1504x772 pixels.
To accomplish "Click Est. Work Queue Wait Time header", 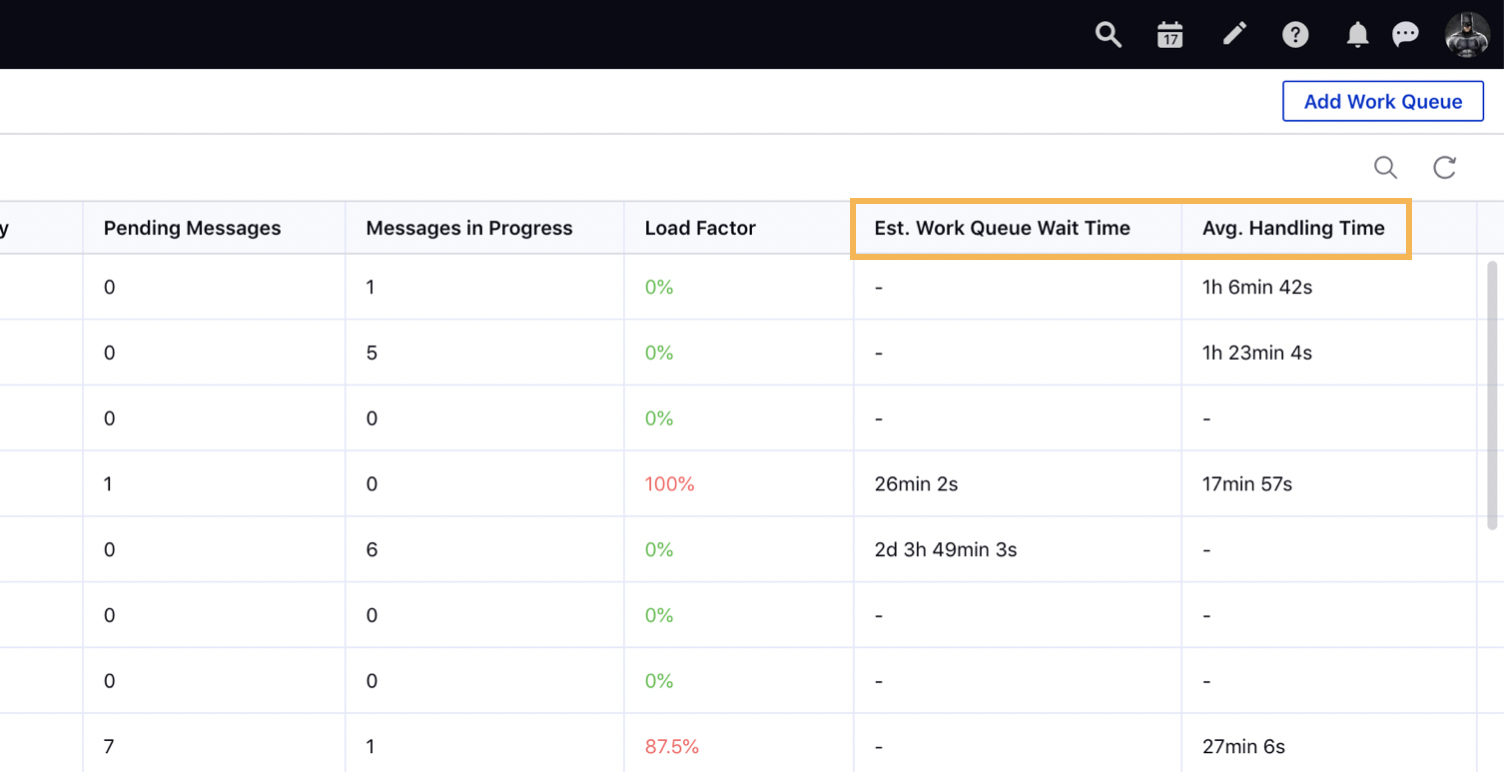I will 1002,228.
